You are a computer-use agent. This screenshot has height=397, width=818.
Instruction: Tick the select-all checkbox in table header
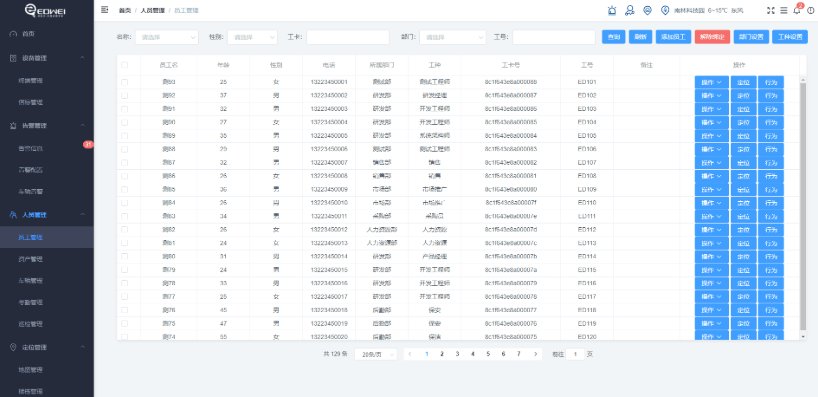coord(124,65)
